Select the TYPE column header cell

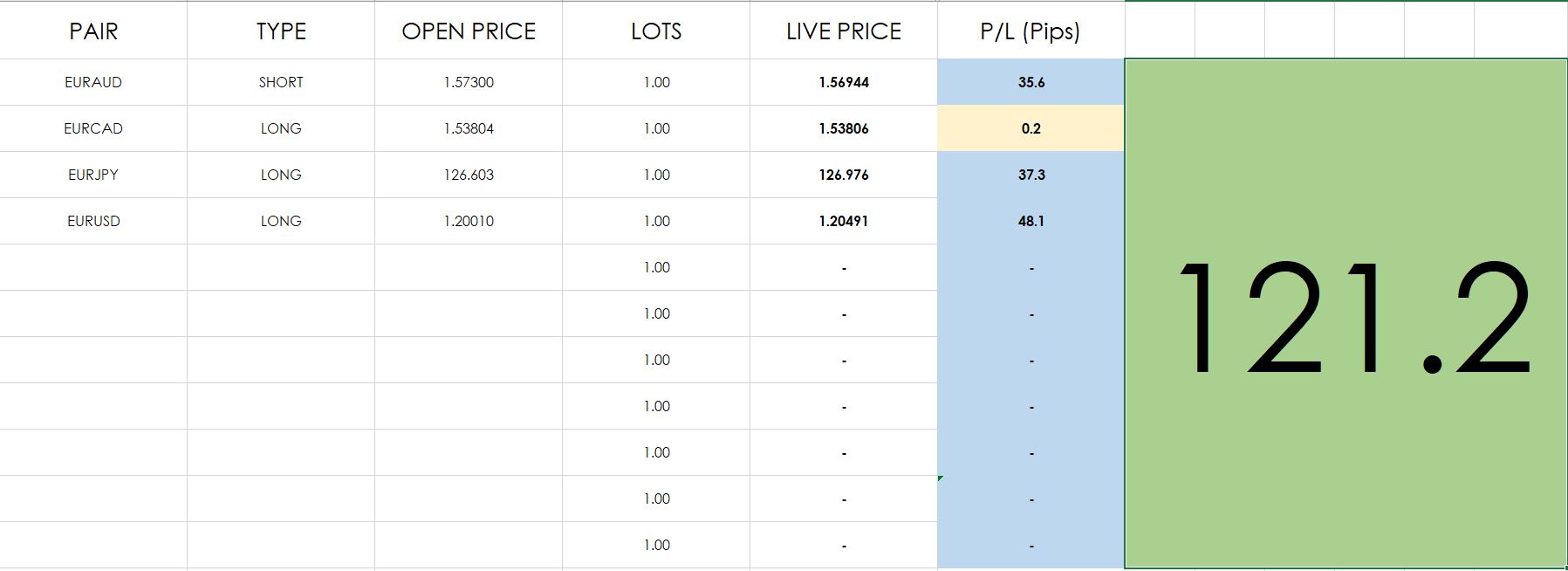(281, 31)
